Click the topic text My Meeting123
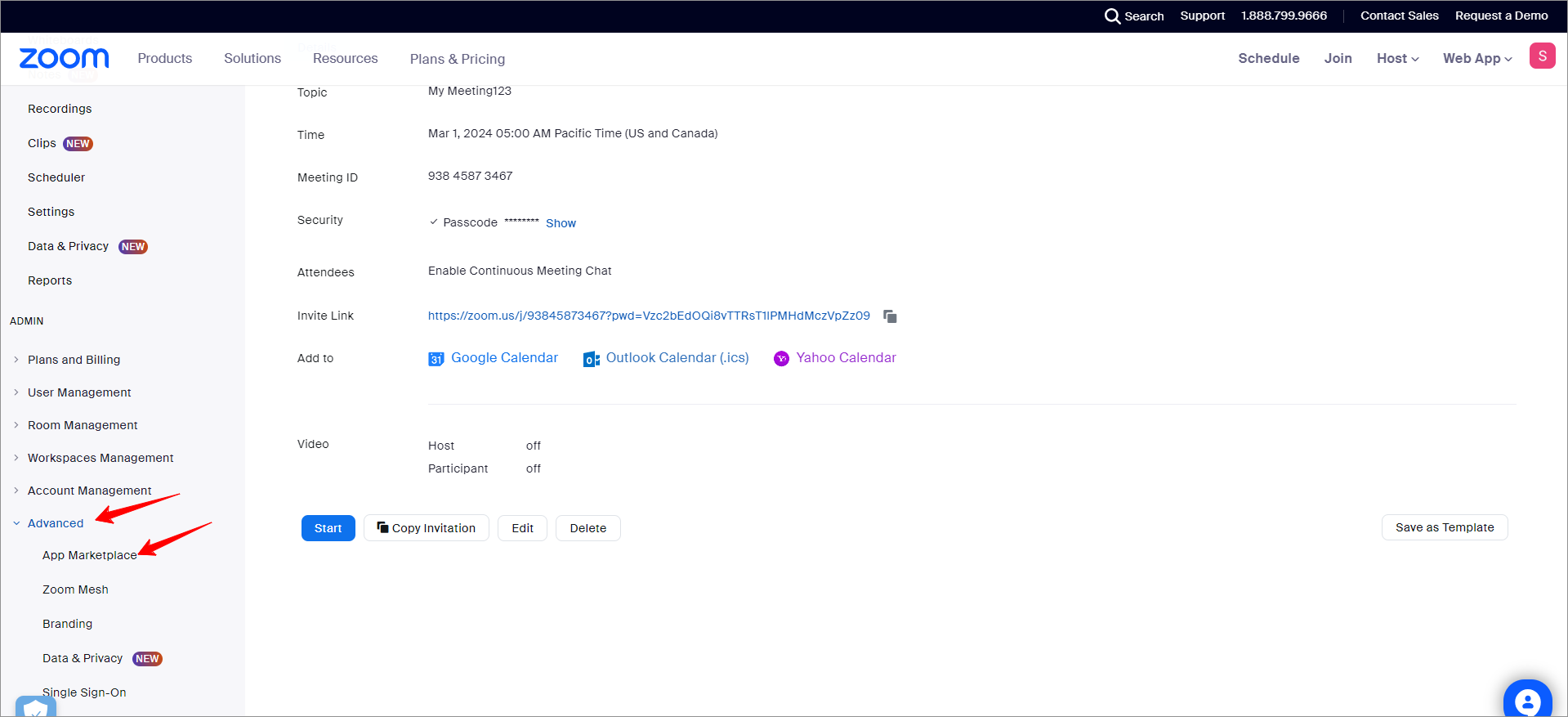The image size is (1568, 717). (470, 91)
